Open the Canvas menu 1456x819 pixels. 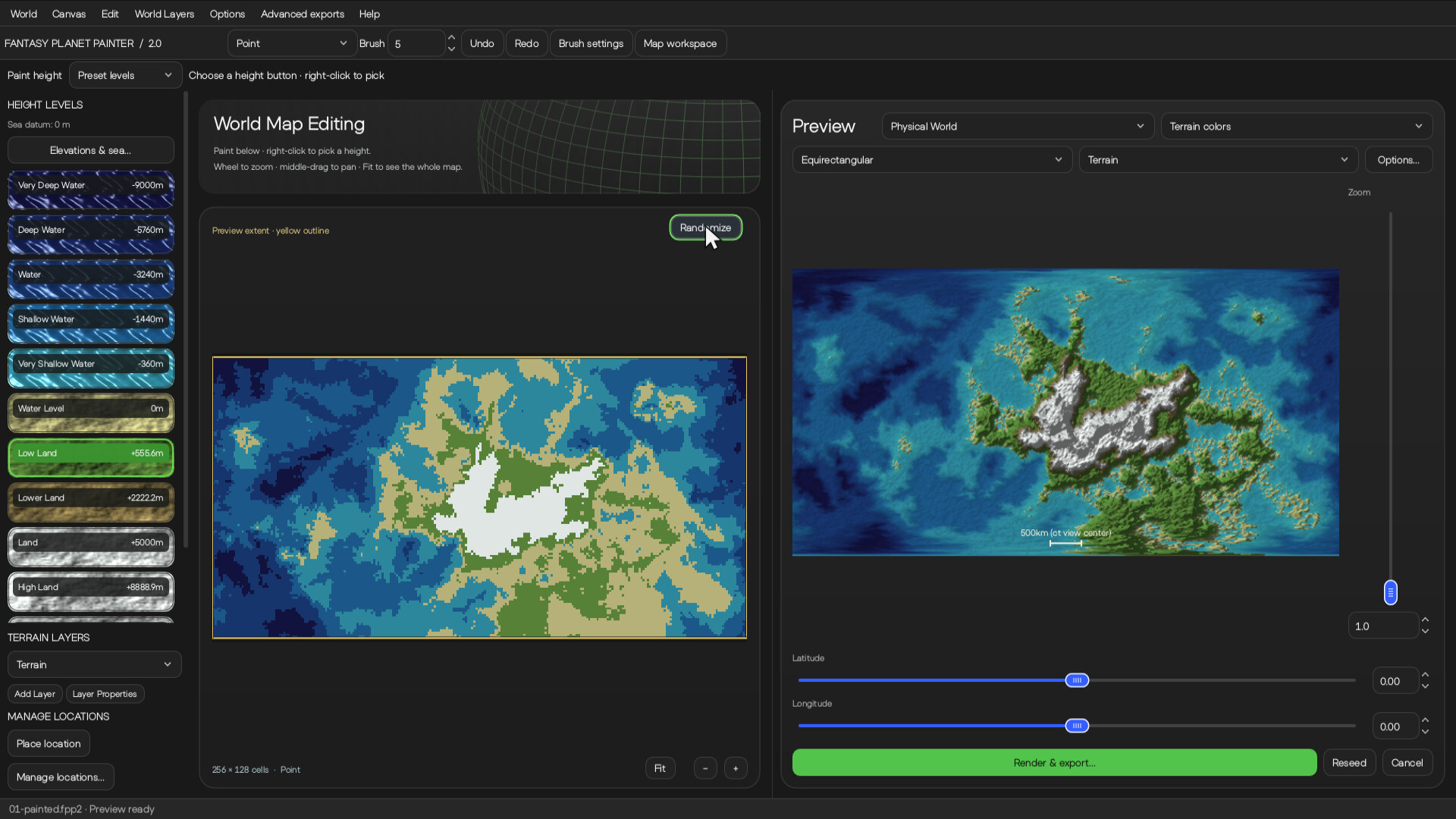(x=69, y=14)
